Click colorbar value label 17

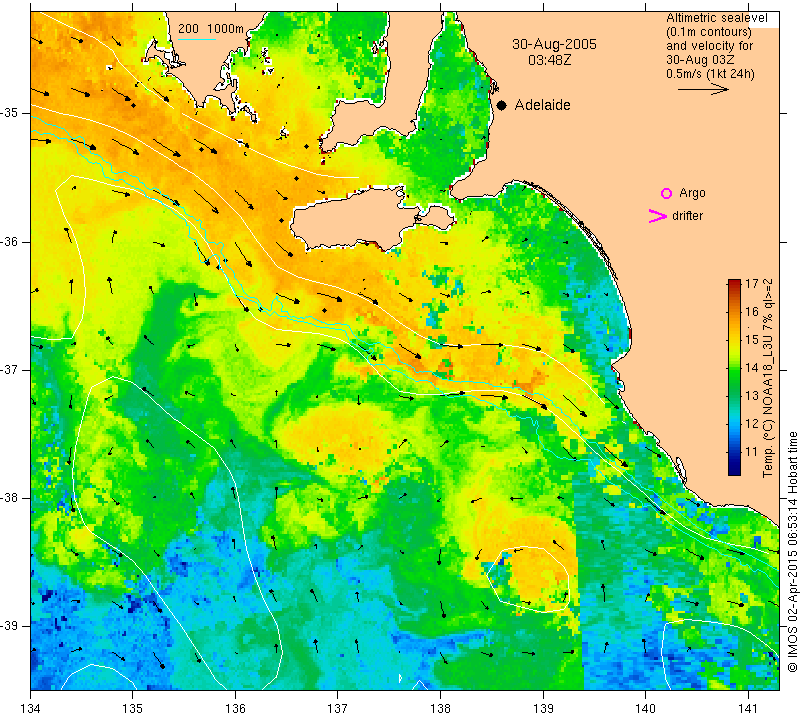tap(752, 284)
